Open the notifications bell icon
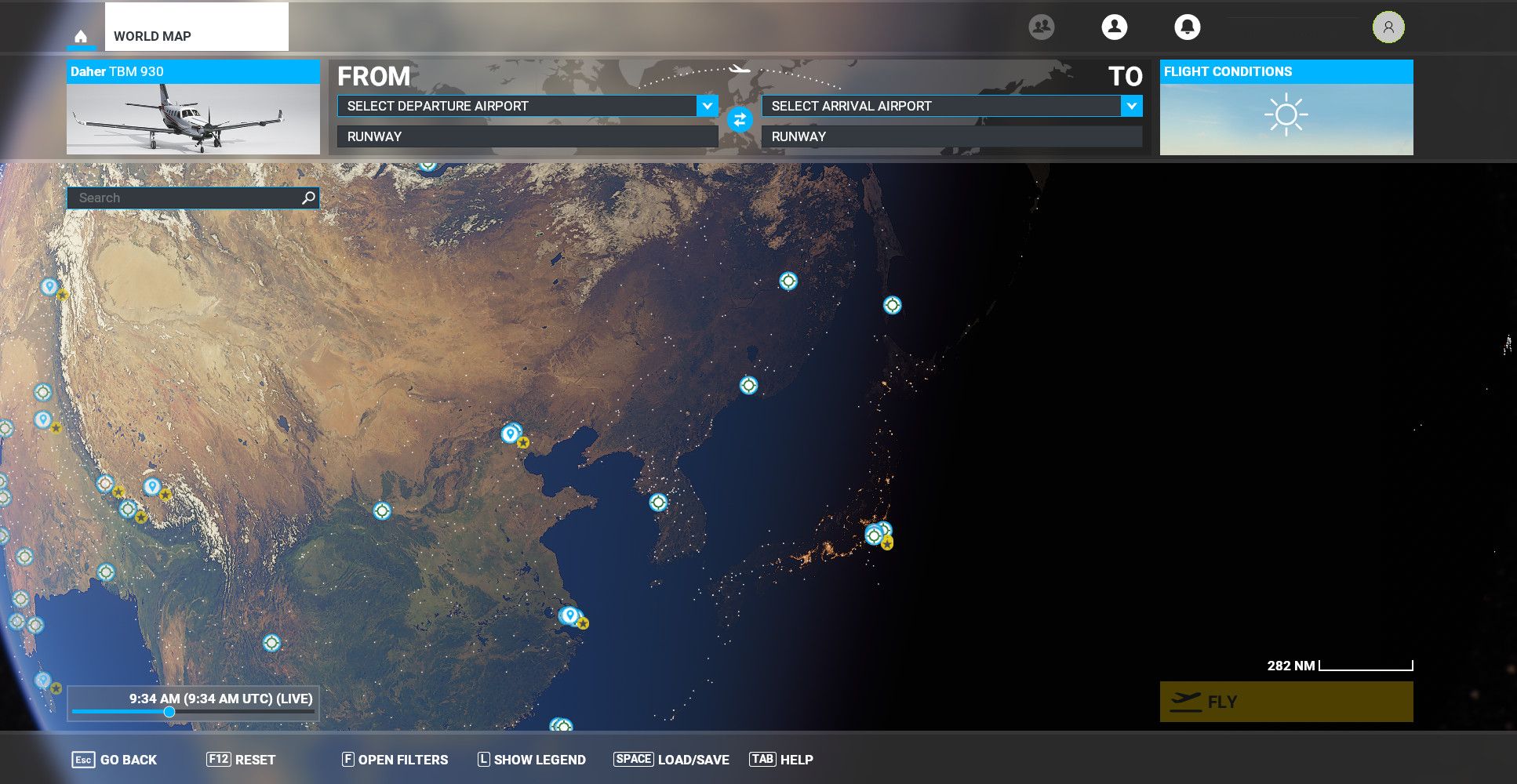The image size is (1517, 784). tap(1187, 27)
